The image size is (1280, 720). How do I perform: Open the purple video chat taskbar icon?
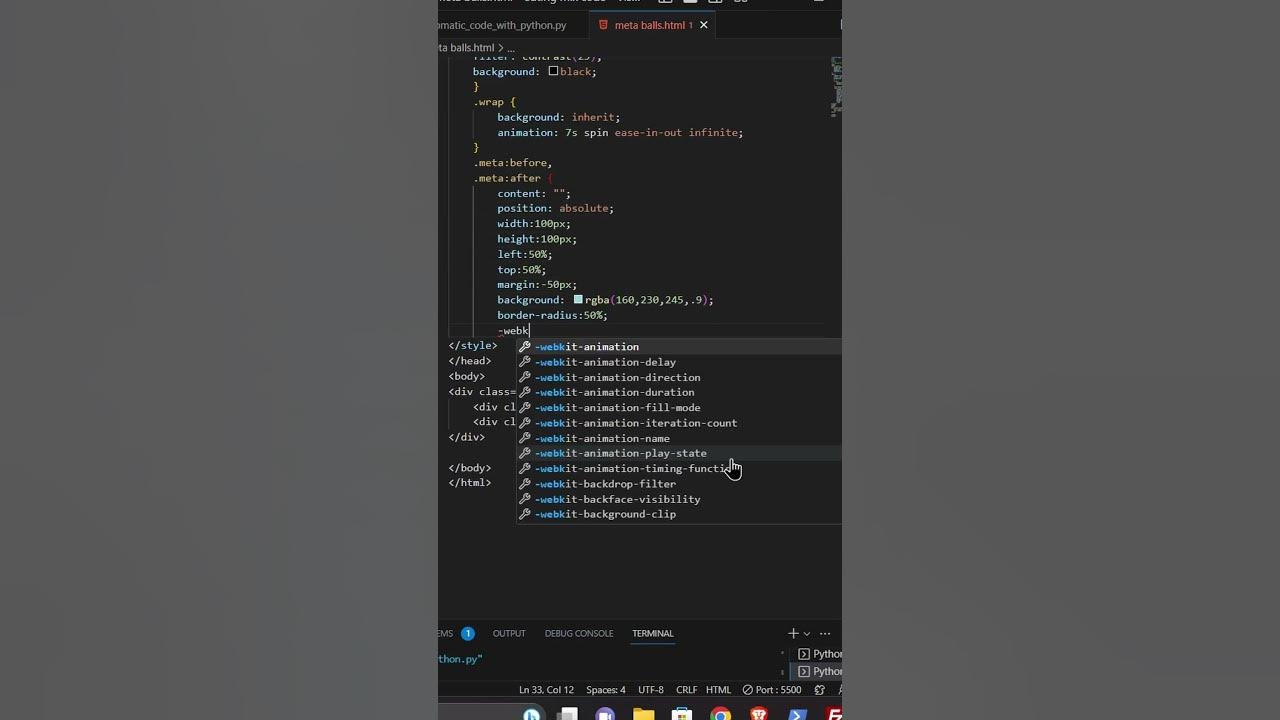(x=605, y=714)
